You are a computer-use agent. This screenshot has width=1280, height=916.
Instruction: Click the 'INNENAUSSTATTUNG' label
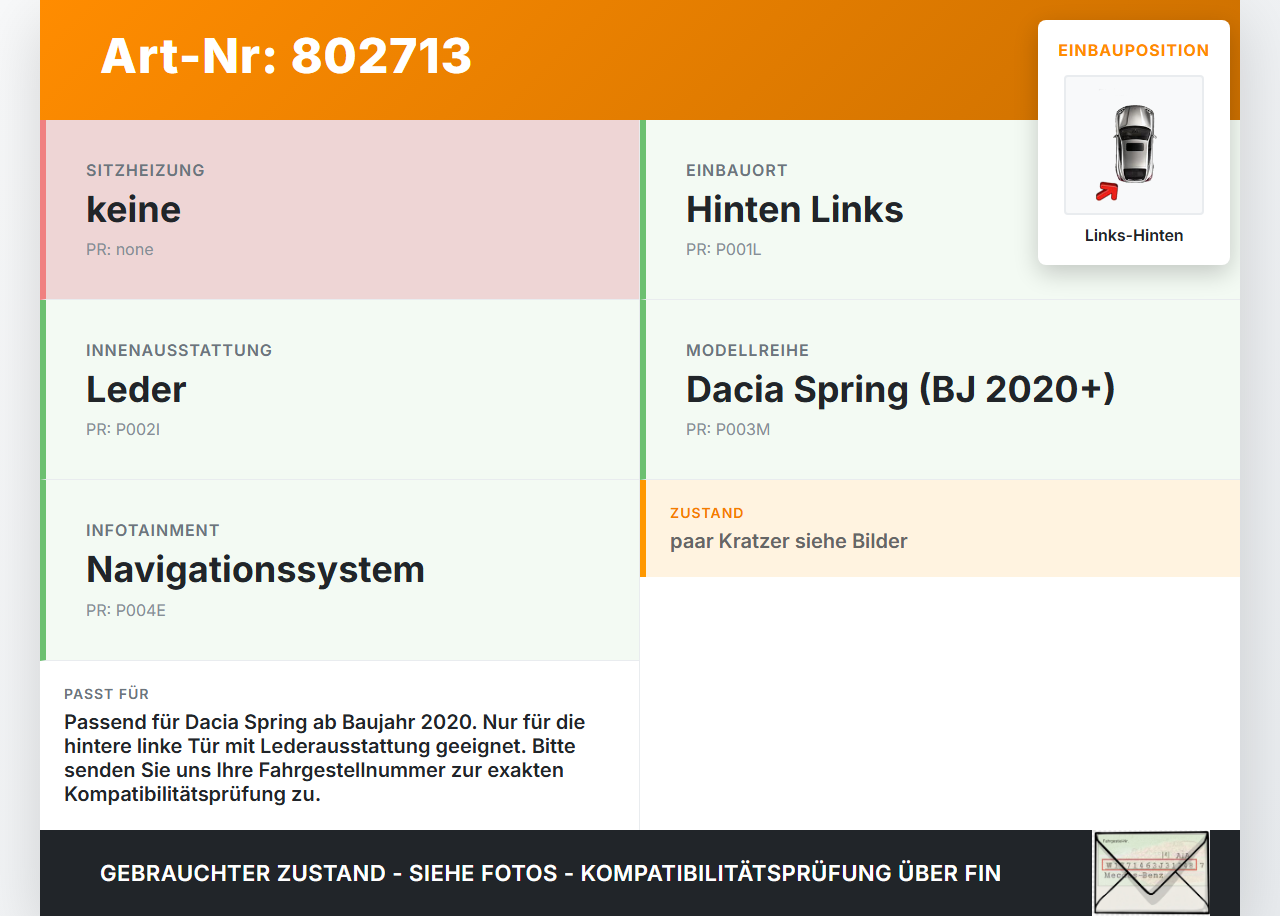[179, 350]
